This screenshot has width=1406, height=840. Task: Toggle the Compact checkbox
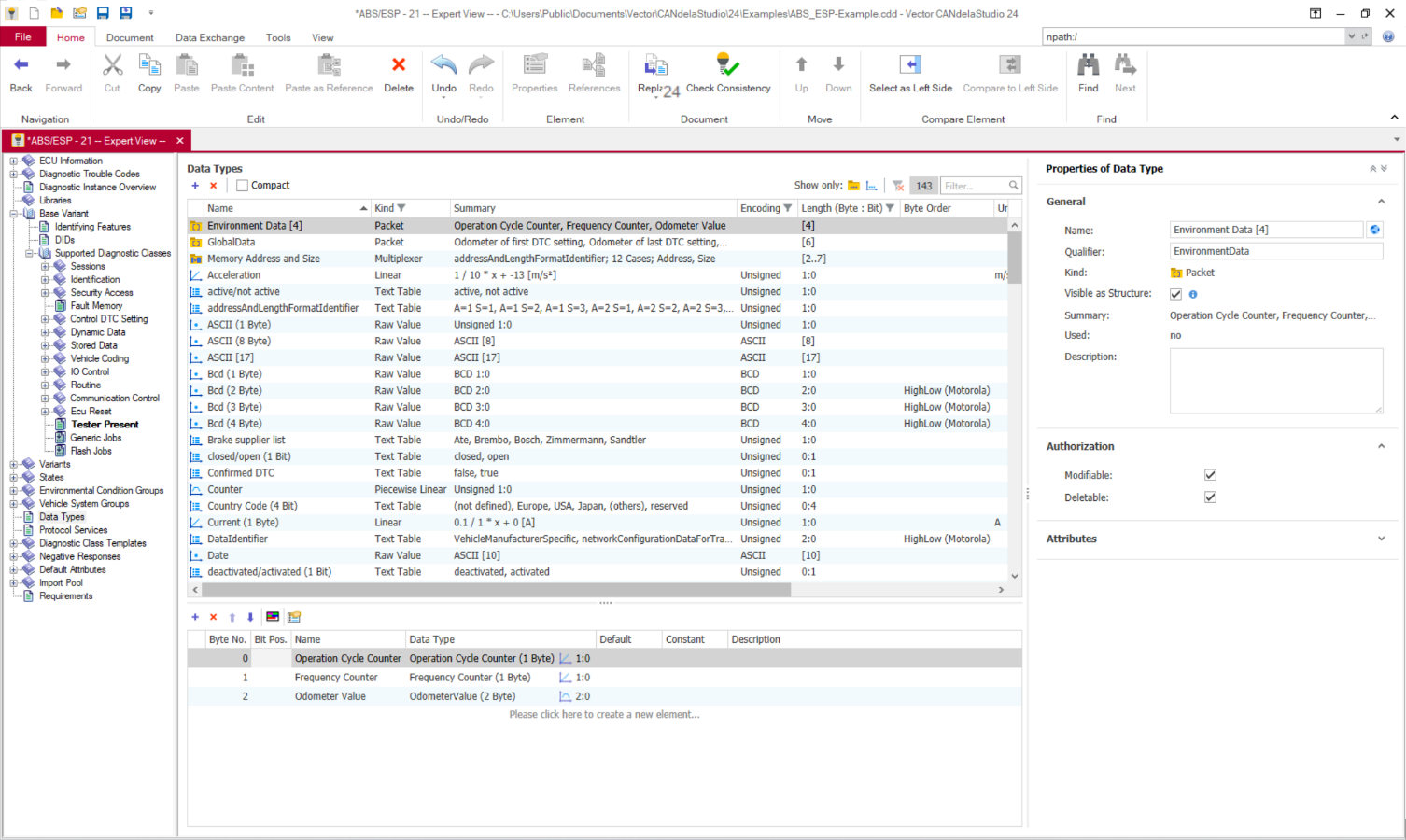243,186
